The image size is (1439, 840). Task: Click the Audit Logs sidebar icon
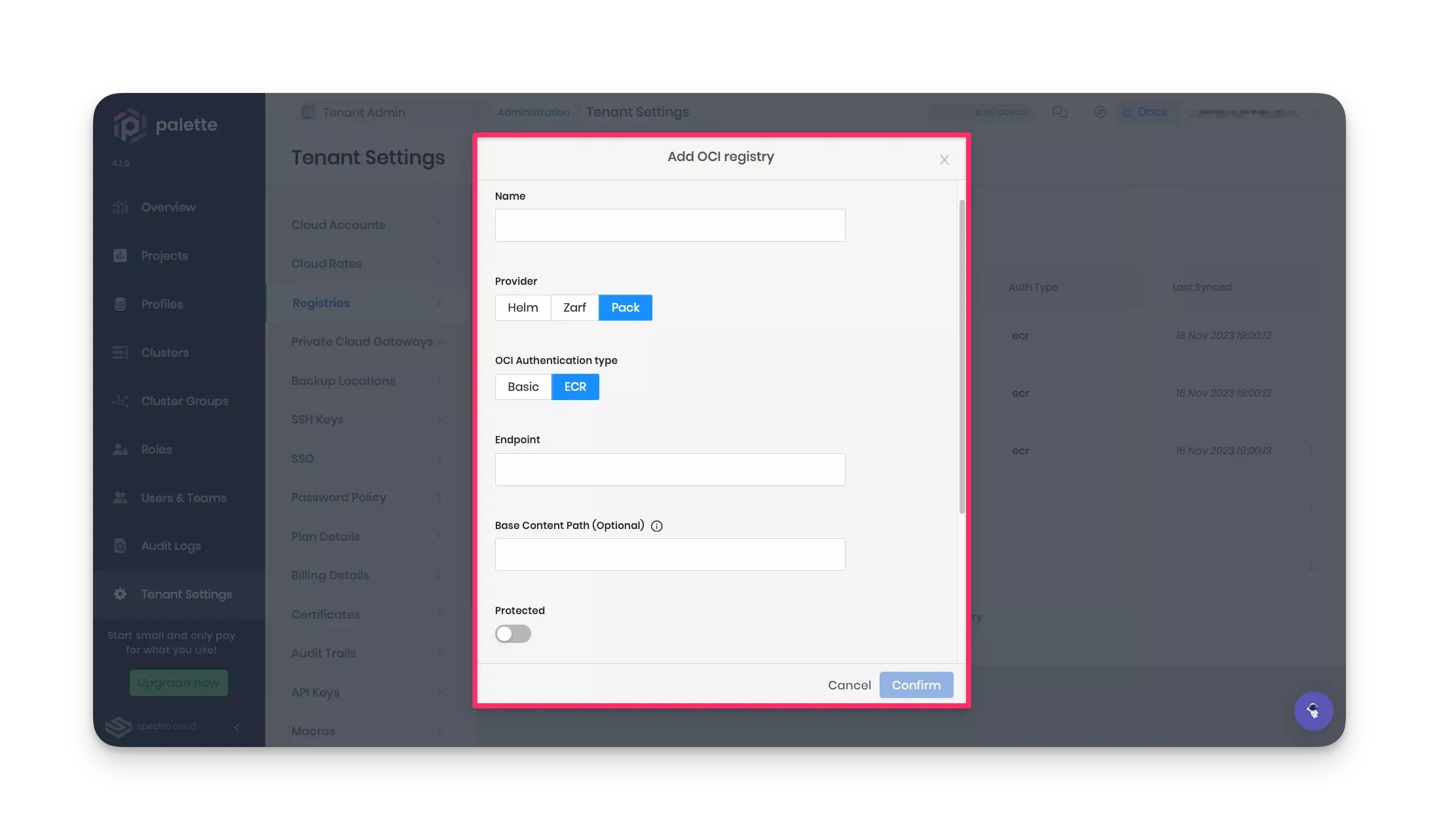coord(120,546)
